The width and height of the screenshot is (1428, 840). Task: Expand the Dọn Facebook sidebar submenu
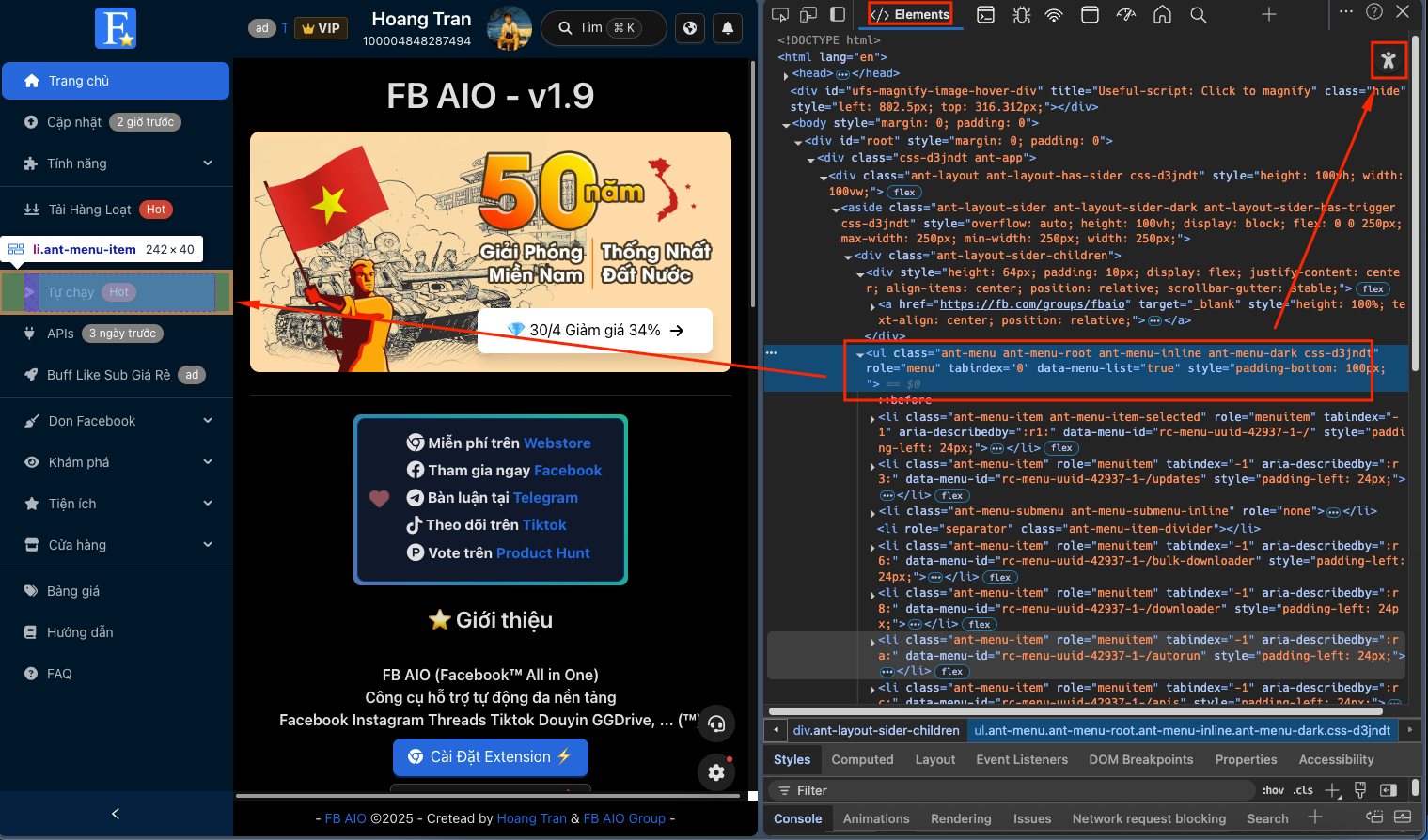tap(117, 421)
